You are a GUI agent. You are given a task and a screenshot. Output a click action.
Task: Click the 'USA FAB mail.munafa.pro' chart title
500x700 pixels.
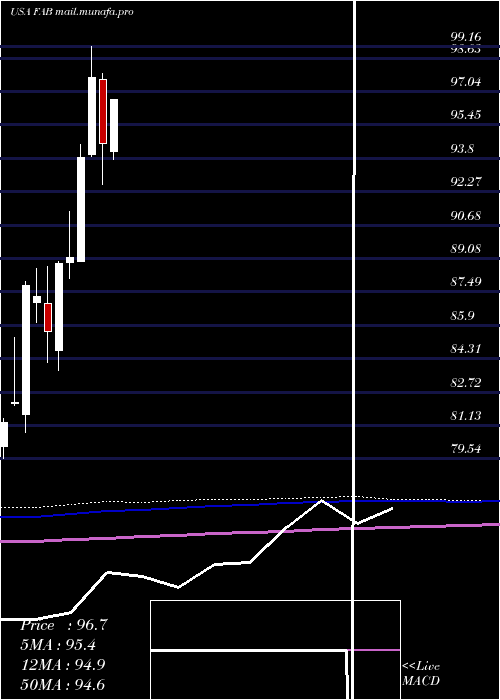coord(72,12)
